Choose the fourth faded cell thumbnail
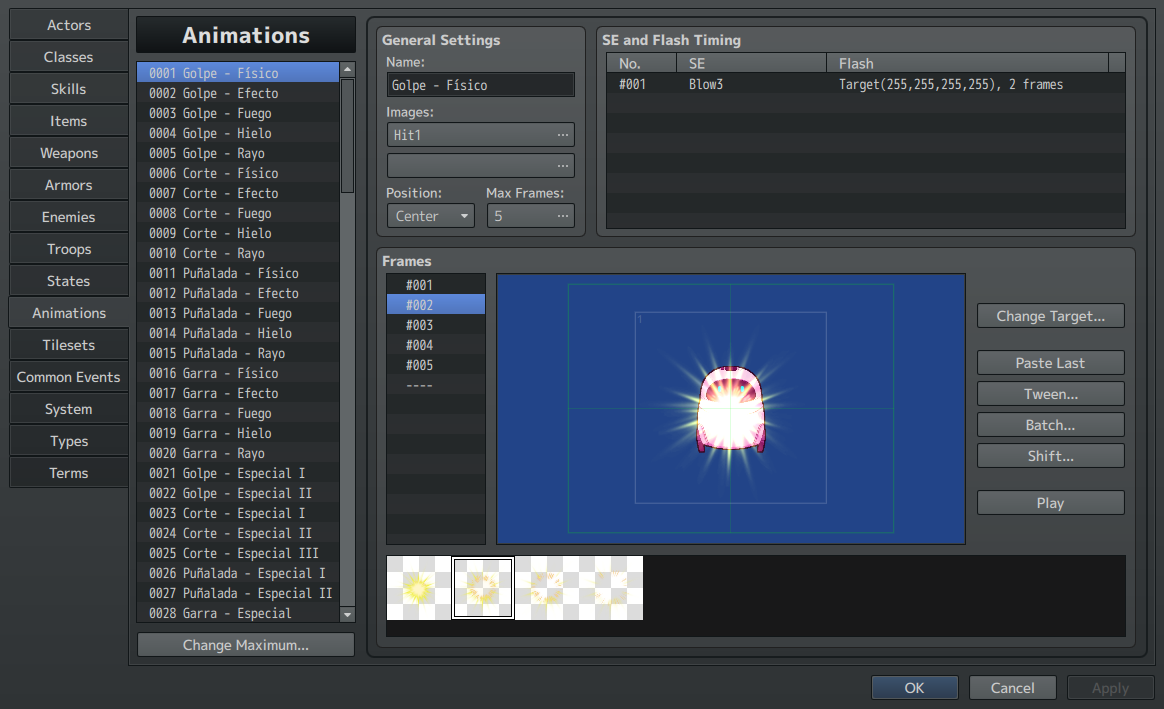Viewport: 1164px width, 709px height. pos(611,588)
